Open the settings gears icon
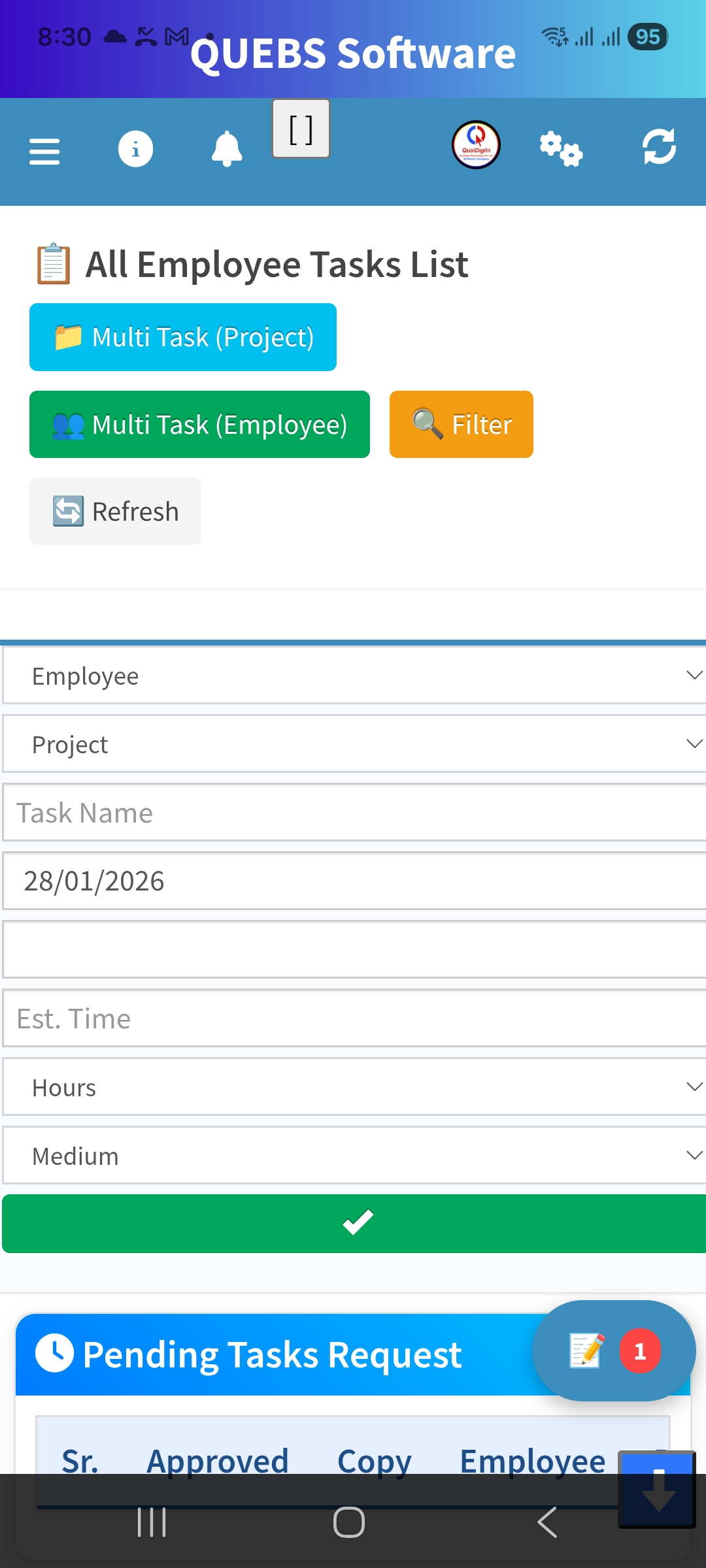Screen dimensions: 706x1568 click(561, 149)
